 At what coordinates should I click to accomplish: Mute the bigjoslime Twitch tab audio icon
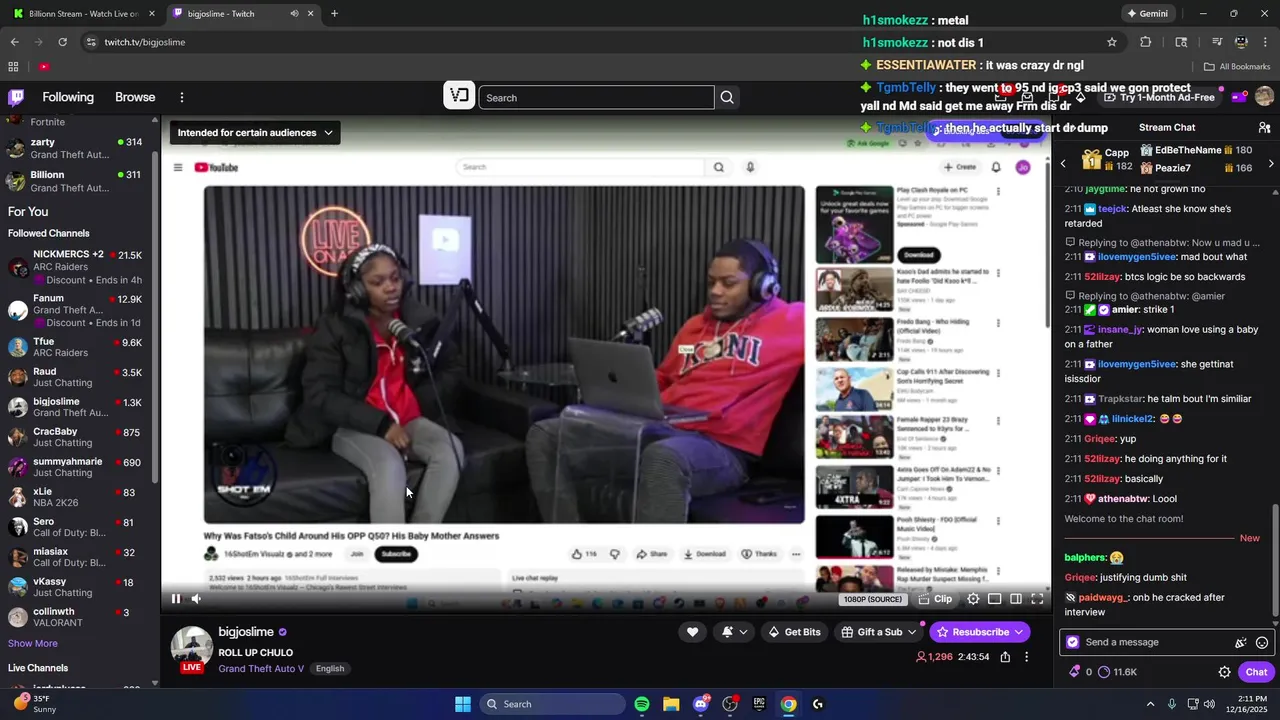[x=294, y=14]
